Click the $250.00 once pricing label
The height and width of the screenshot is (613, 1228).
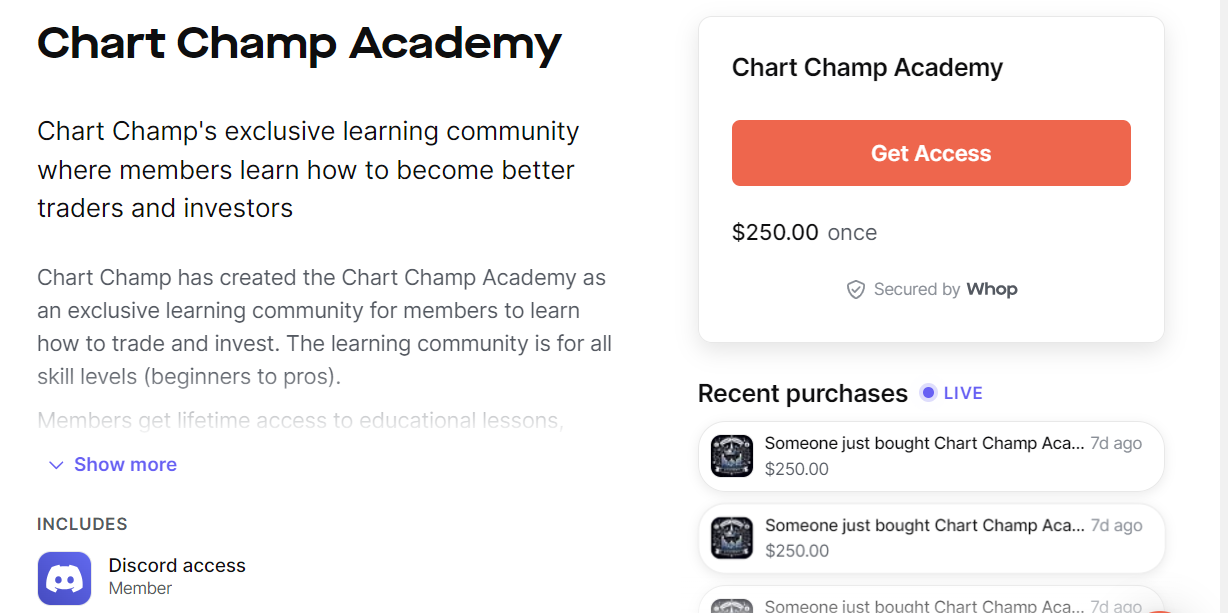804,232
